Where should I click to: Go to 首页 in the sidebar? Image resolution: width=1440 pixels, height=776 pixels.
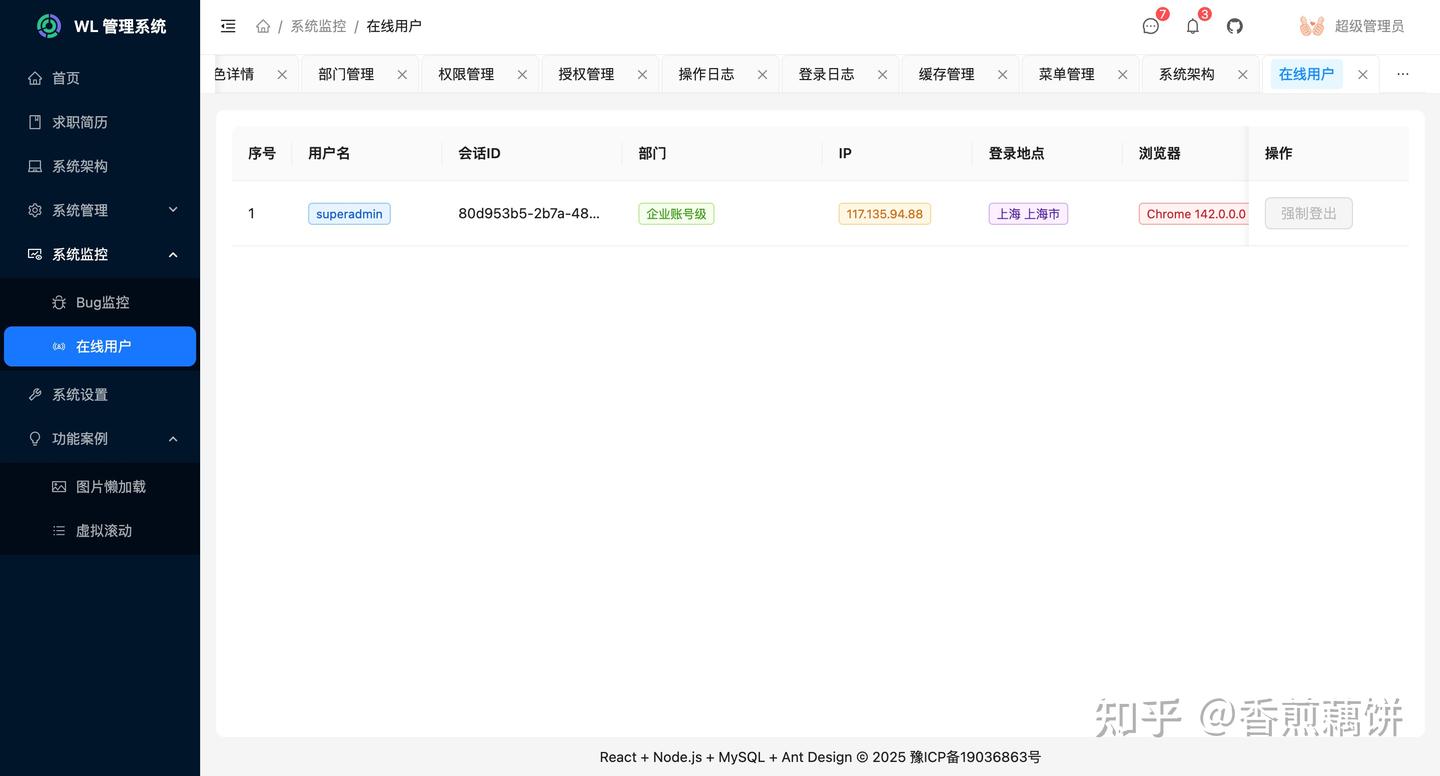point(100,78)
